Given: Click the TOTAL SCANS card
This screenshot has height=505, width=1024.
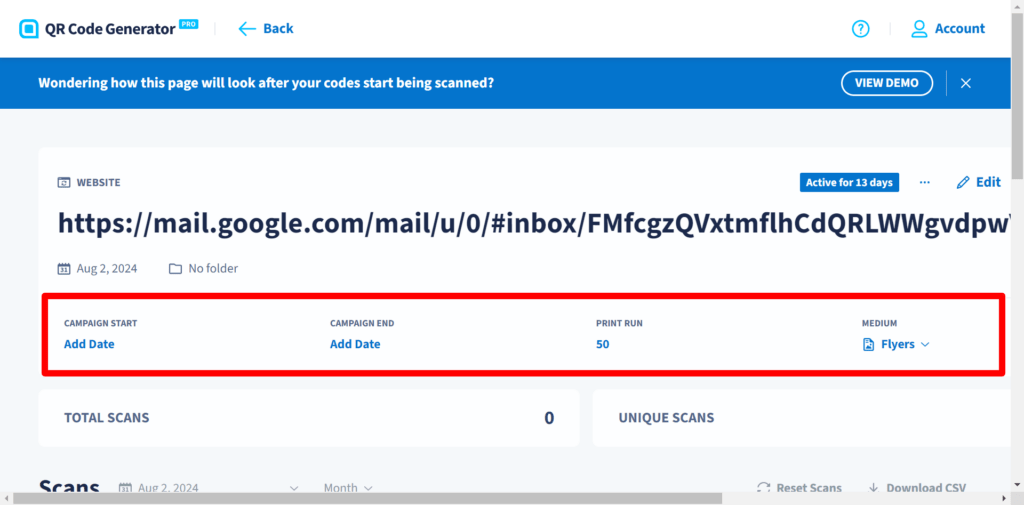Looking at the screenshot, I should tap(309, 418).
